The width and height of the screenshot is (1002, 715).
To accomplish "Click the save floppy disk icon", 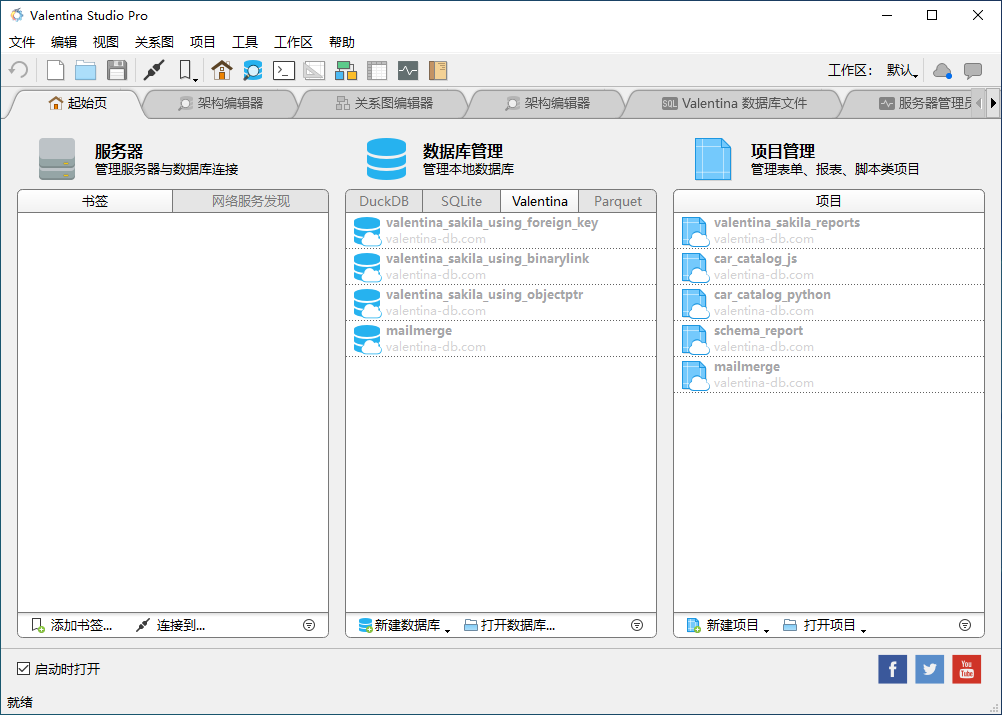I will point(116,70).
